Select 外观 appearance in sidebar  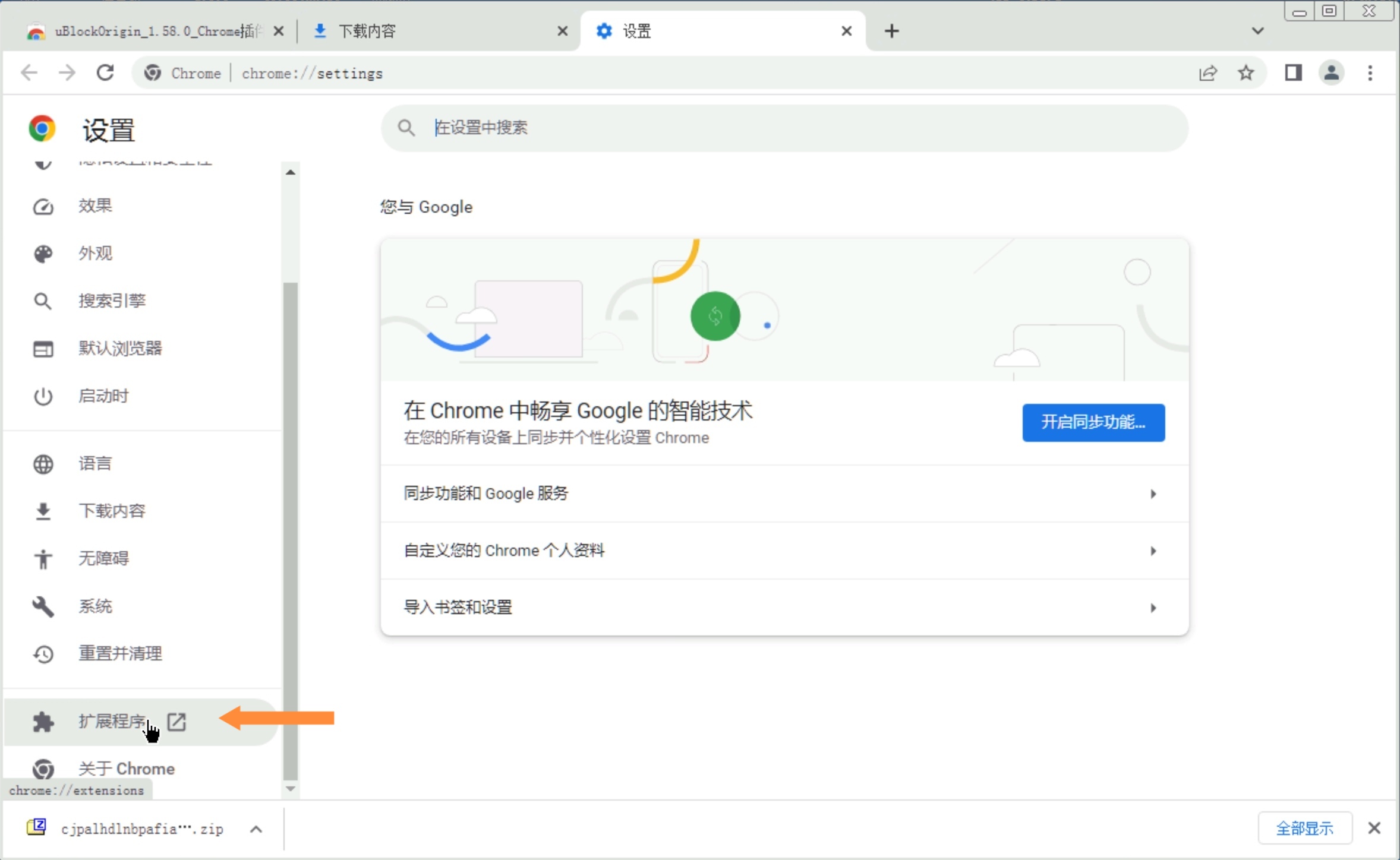[95, 254]
